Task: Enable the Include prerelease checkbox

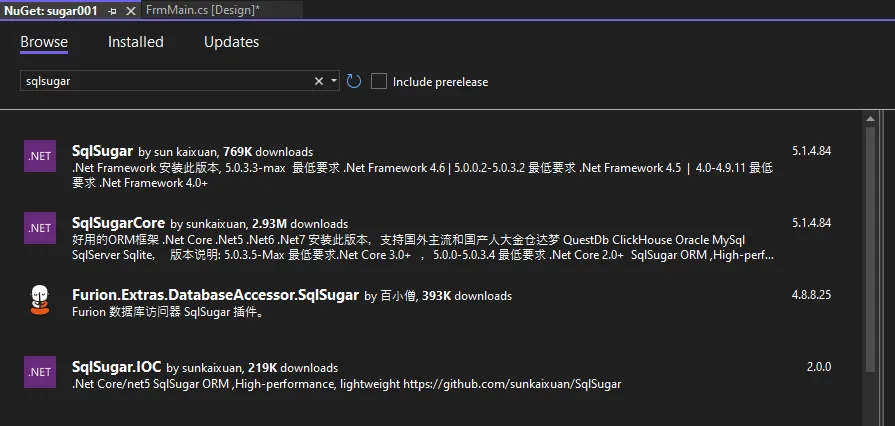Action: [x=379, y=81]
